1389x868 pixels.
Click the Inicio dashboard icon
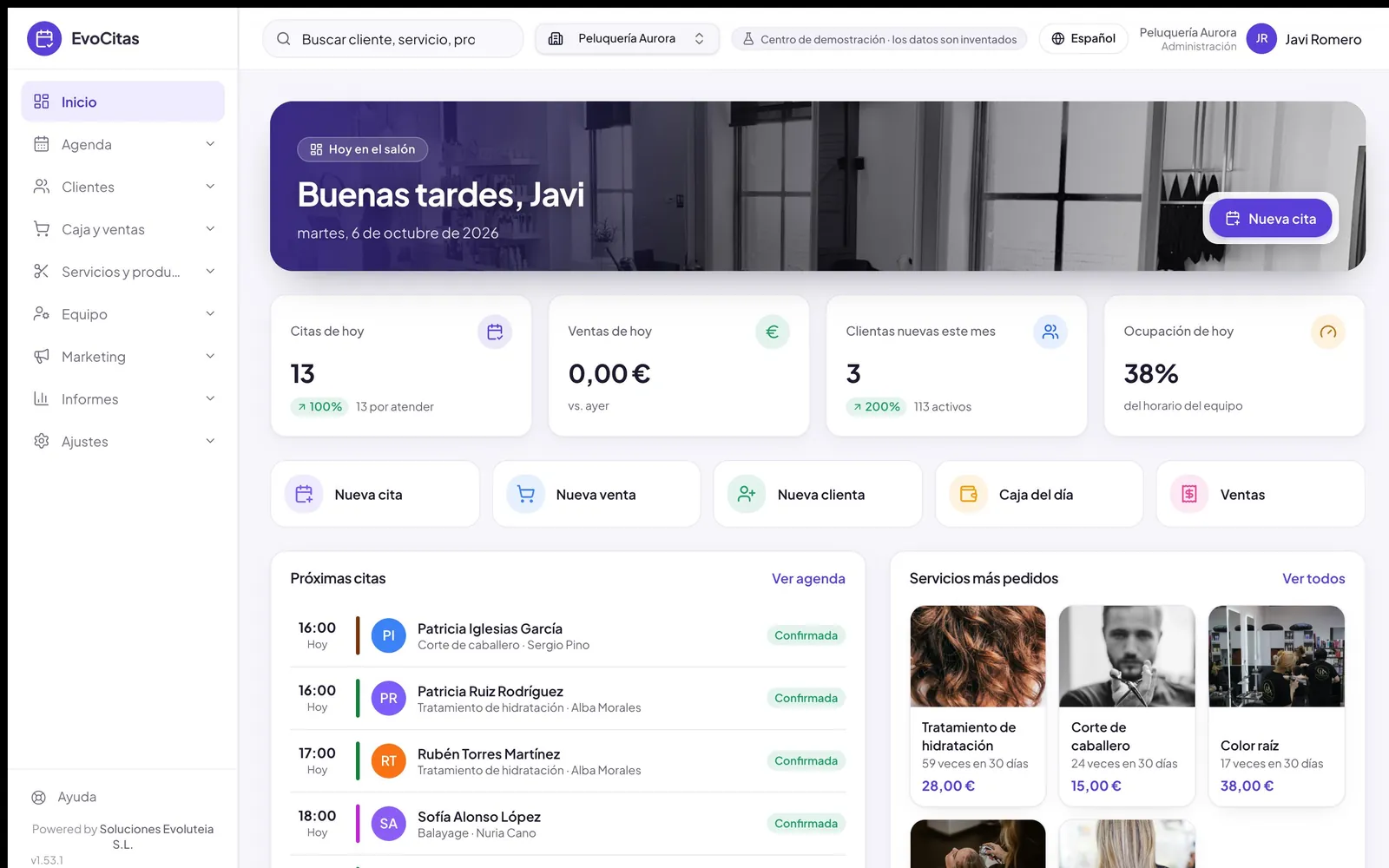point(42,102)
